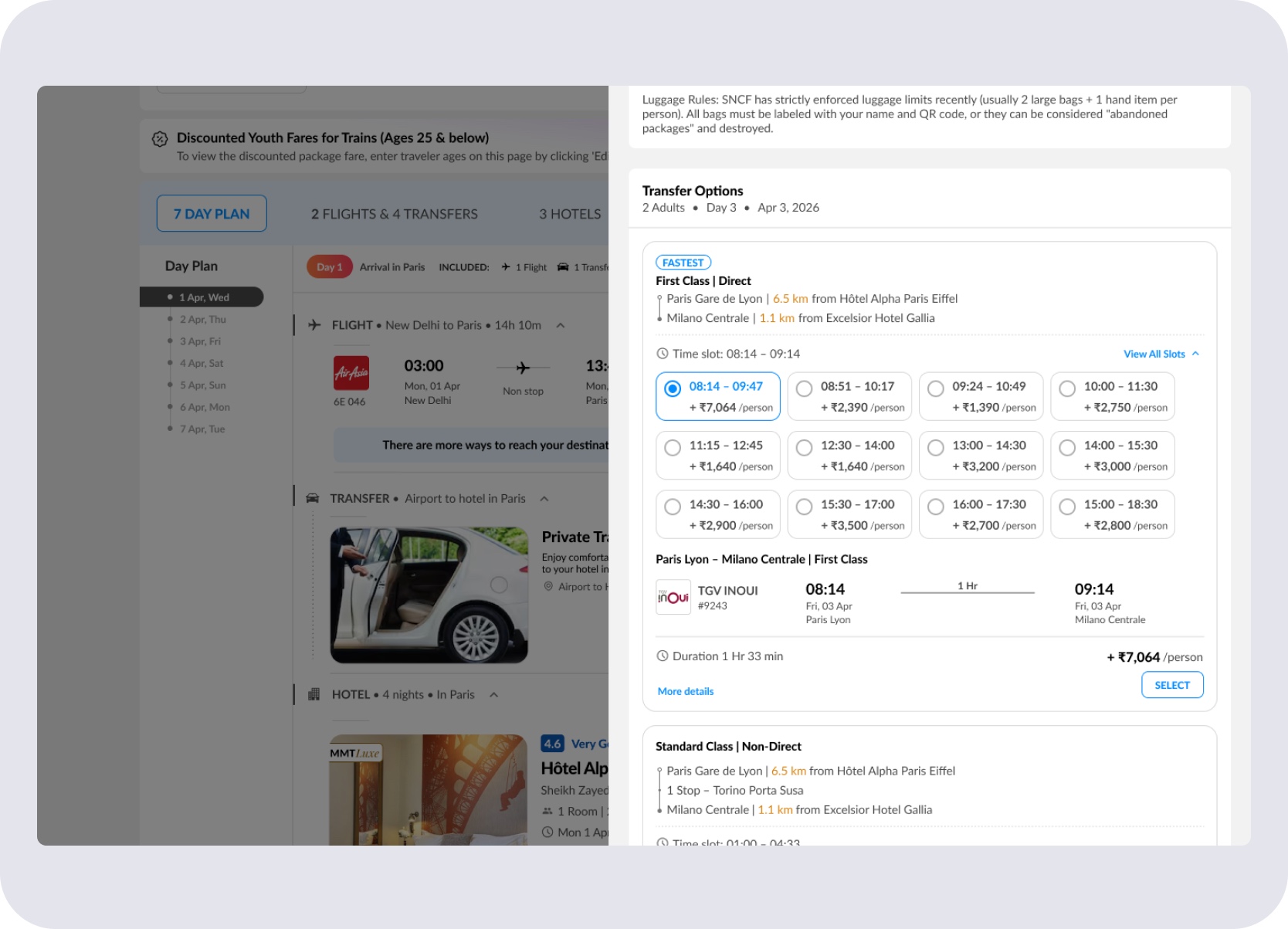The height and width of the screenshot is (929, 1288).
Task: Go to 4 Apr, Sat in Day Plan
Action: 202,363
